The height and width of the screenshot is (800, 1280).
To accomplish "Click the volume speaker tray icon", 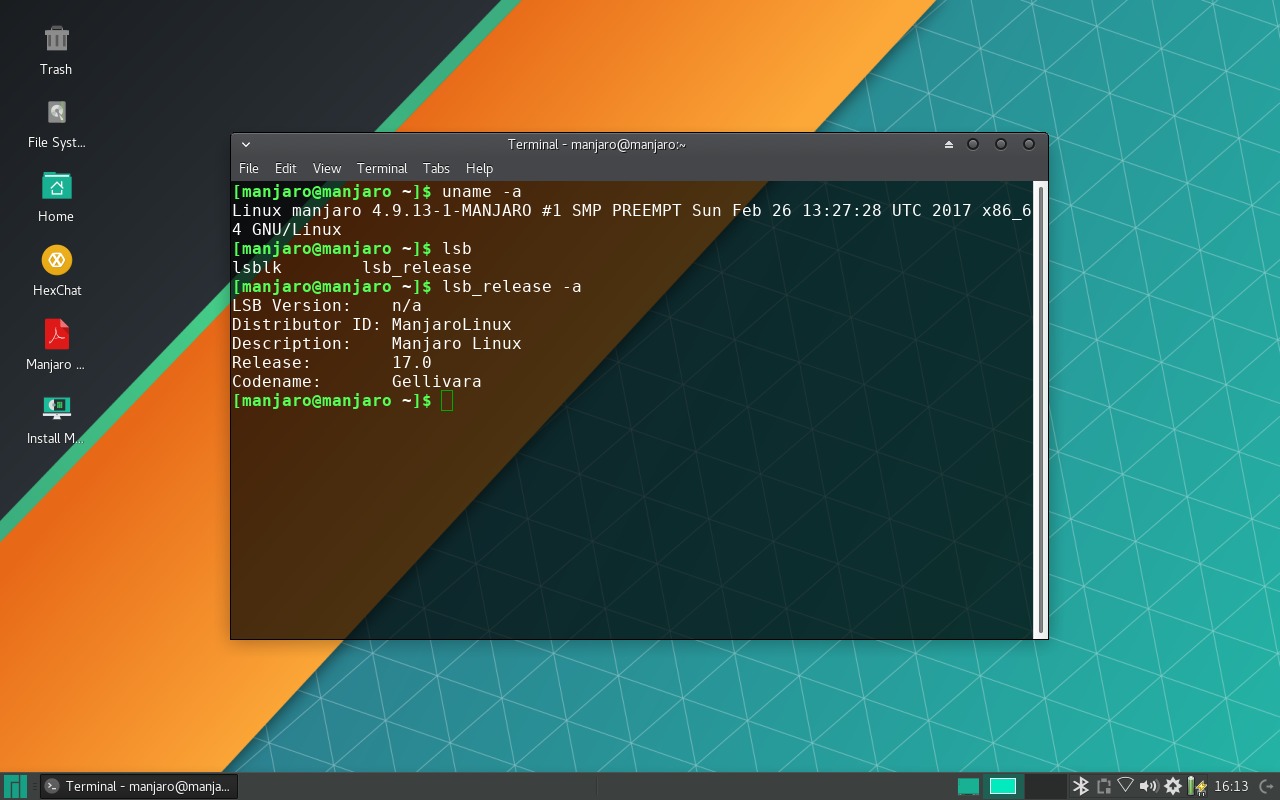I will [1149, 786].
